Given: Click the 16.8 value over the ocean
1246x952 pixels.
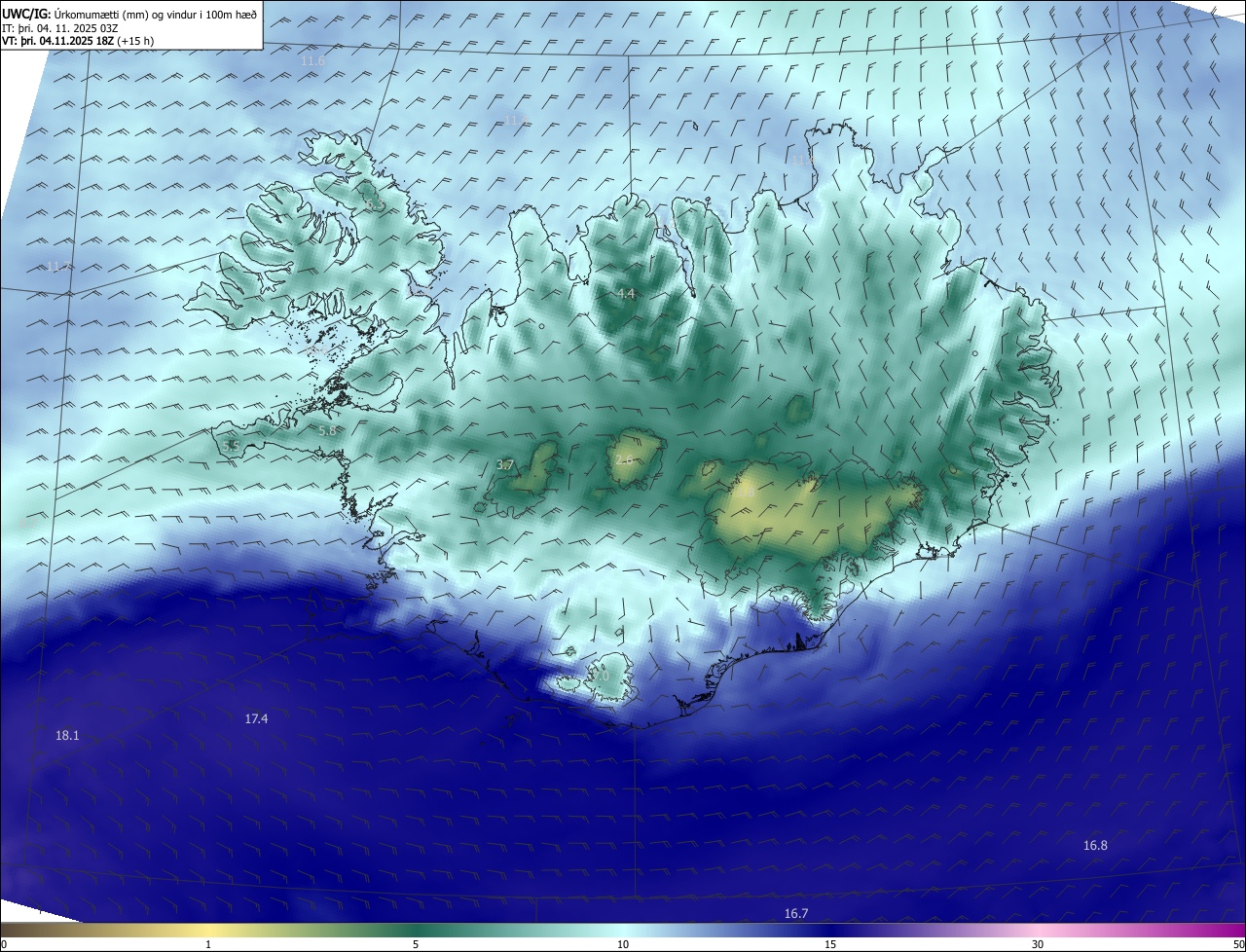Looking at the screenshot, I should tap(1095, 846).
